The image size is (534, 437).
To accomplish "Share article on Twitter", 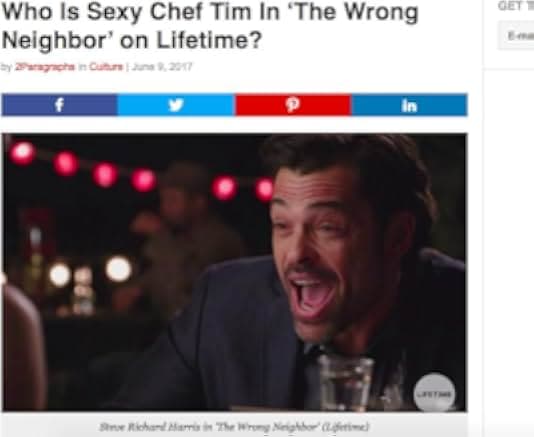I will [x=176, y=105].
